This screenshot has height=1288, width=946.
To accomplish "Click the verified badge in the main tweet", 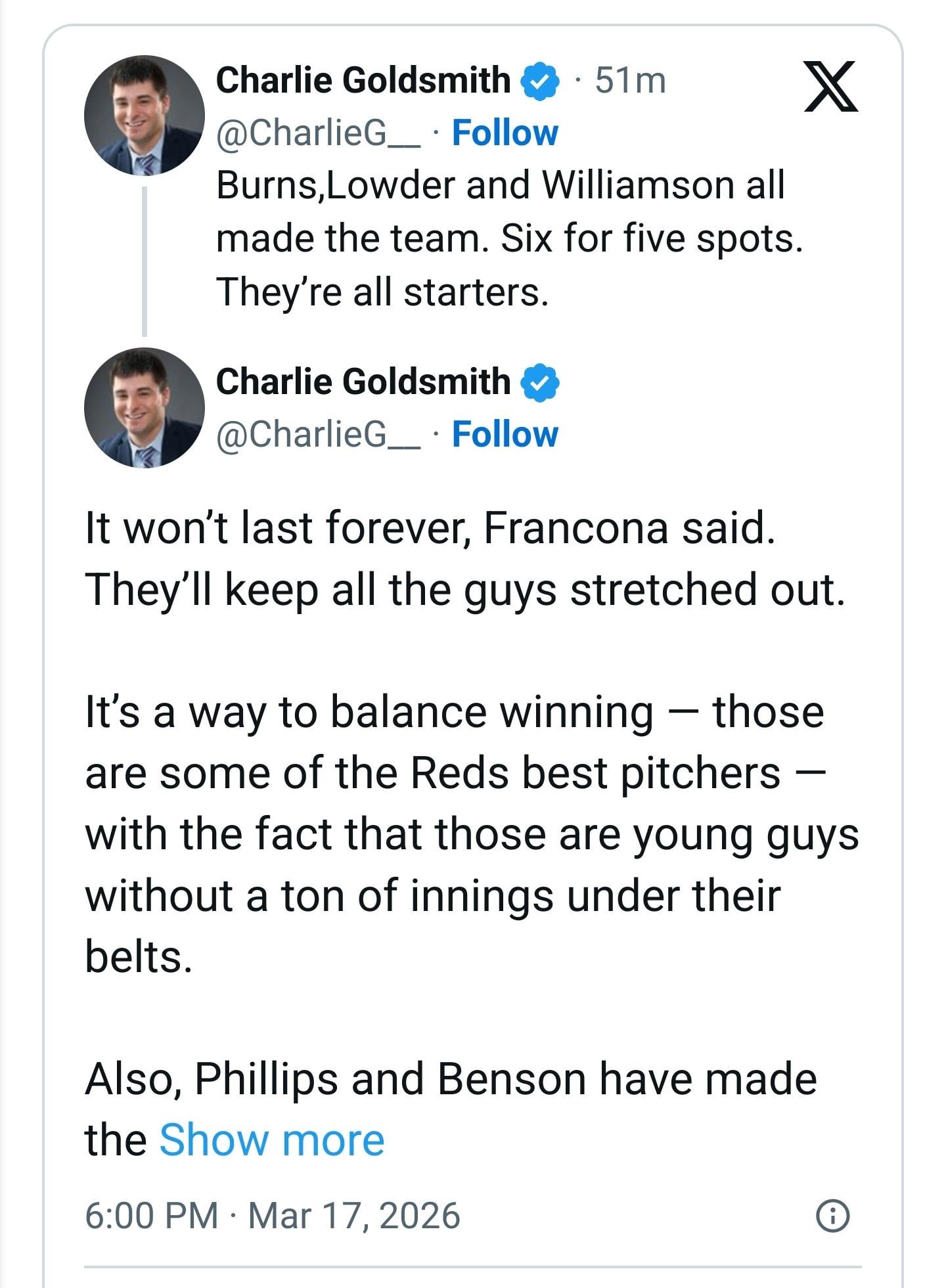I will point(539,382).
